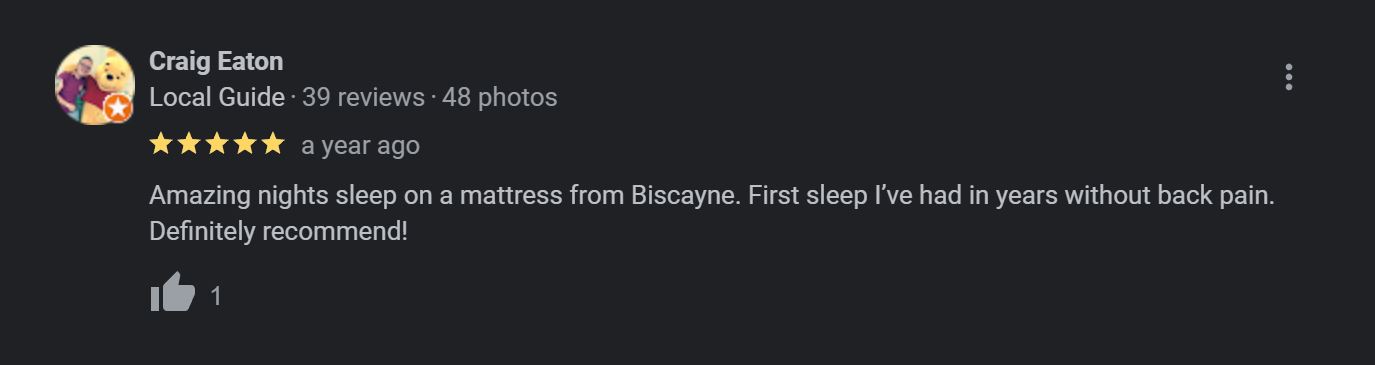Screen dimensions: 1375x365
Task: Click the 'a year ago' timestamp
Action: pos(360,146)
